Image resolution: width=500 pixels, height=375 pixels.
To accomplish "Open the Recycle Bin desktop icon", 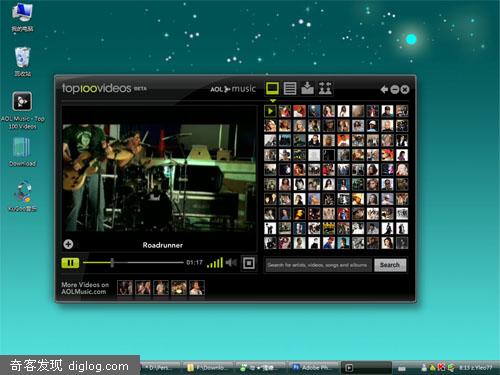I will pos(22,62).
